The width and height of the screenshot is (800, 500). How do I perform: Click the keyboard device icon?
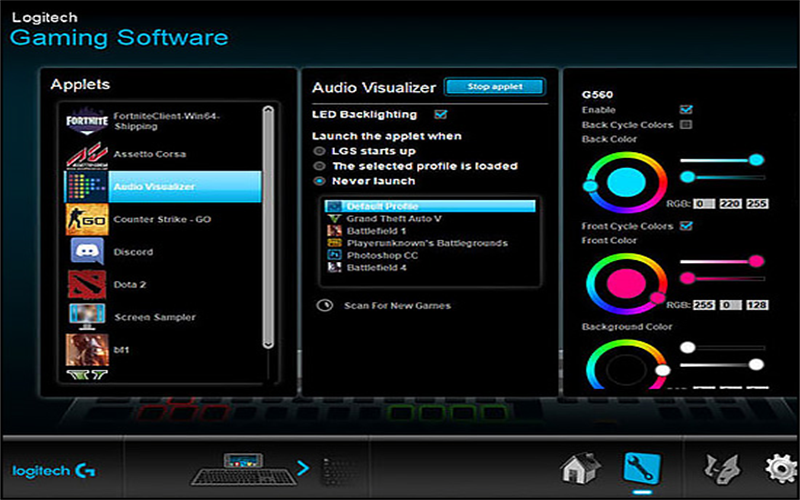click(x=244, y=468)
